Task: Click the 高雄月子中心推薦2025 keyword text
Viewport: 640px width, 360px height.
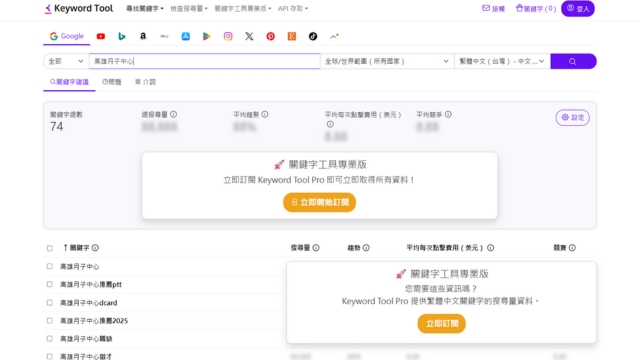Action: [94, 321]
